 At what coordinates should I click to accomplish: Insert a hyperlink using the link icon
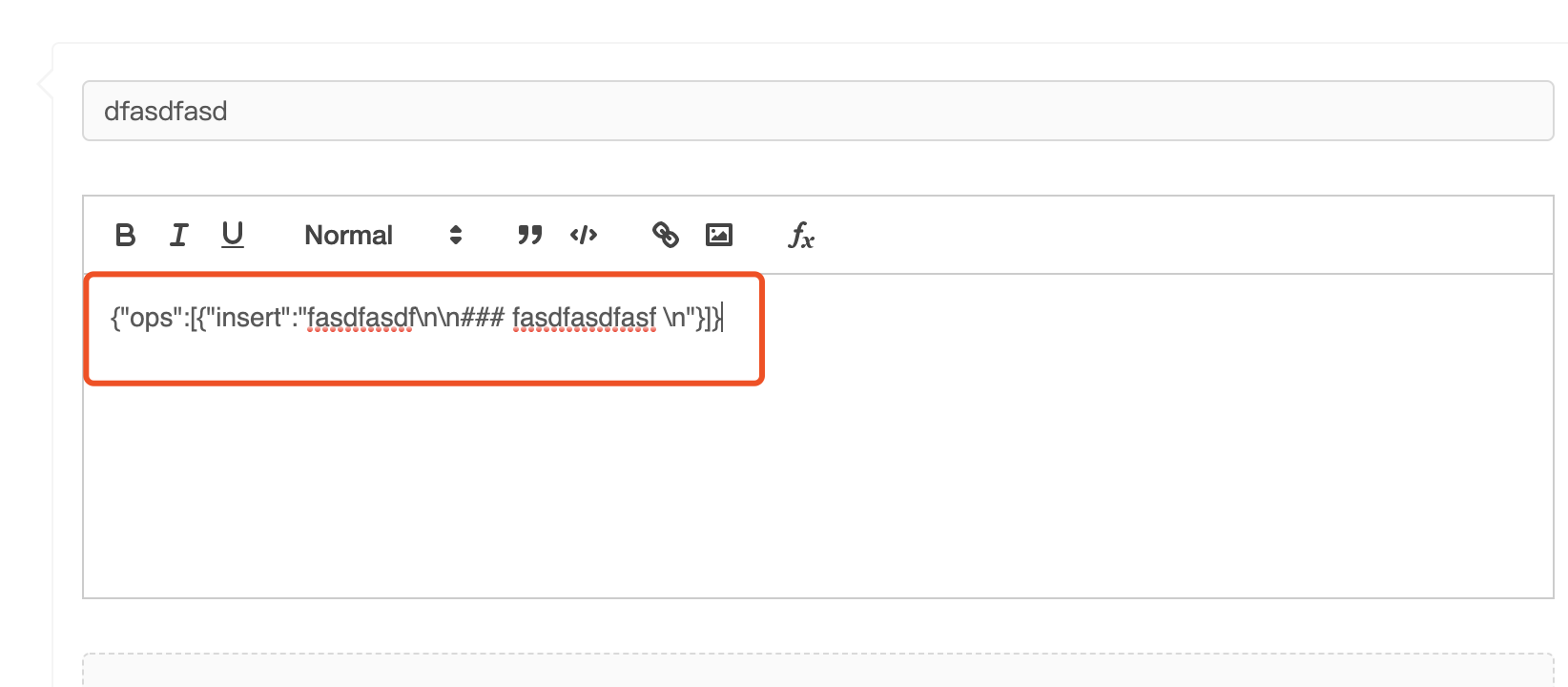click(666, 235)
